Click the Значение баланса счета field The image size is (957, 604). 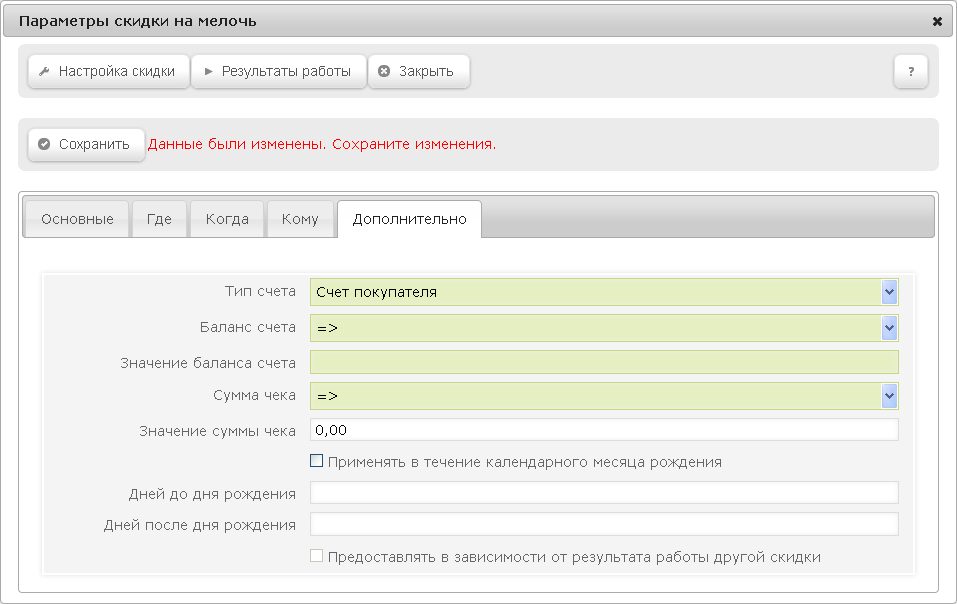click(x=604, y=362)
